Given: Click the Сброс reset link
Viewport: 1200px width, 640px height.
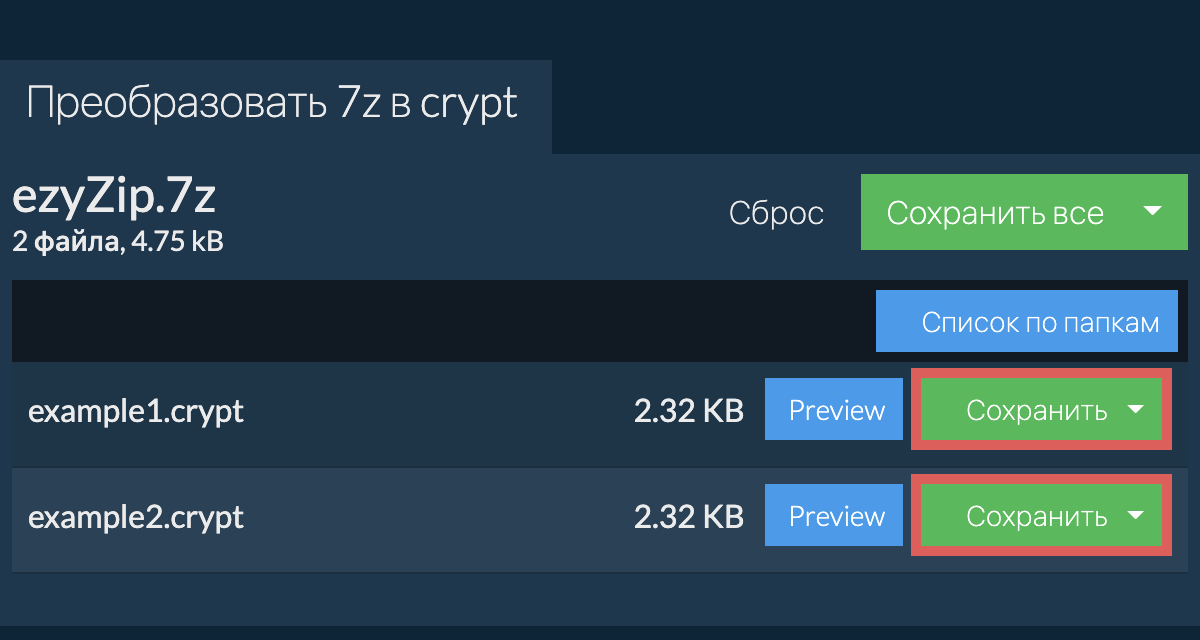Looking at the screenshot, I should coord(776,213).
